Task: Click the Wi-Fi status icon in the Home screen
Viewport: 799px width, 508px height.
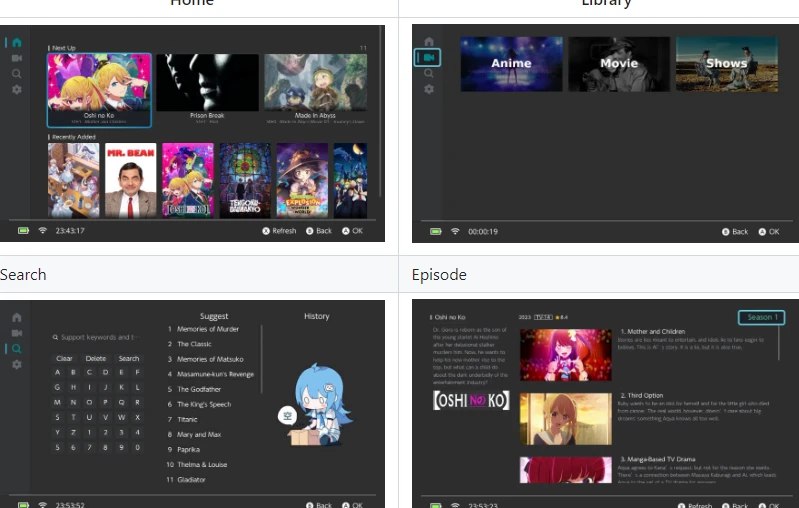Action: click(42, 230)
